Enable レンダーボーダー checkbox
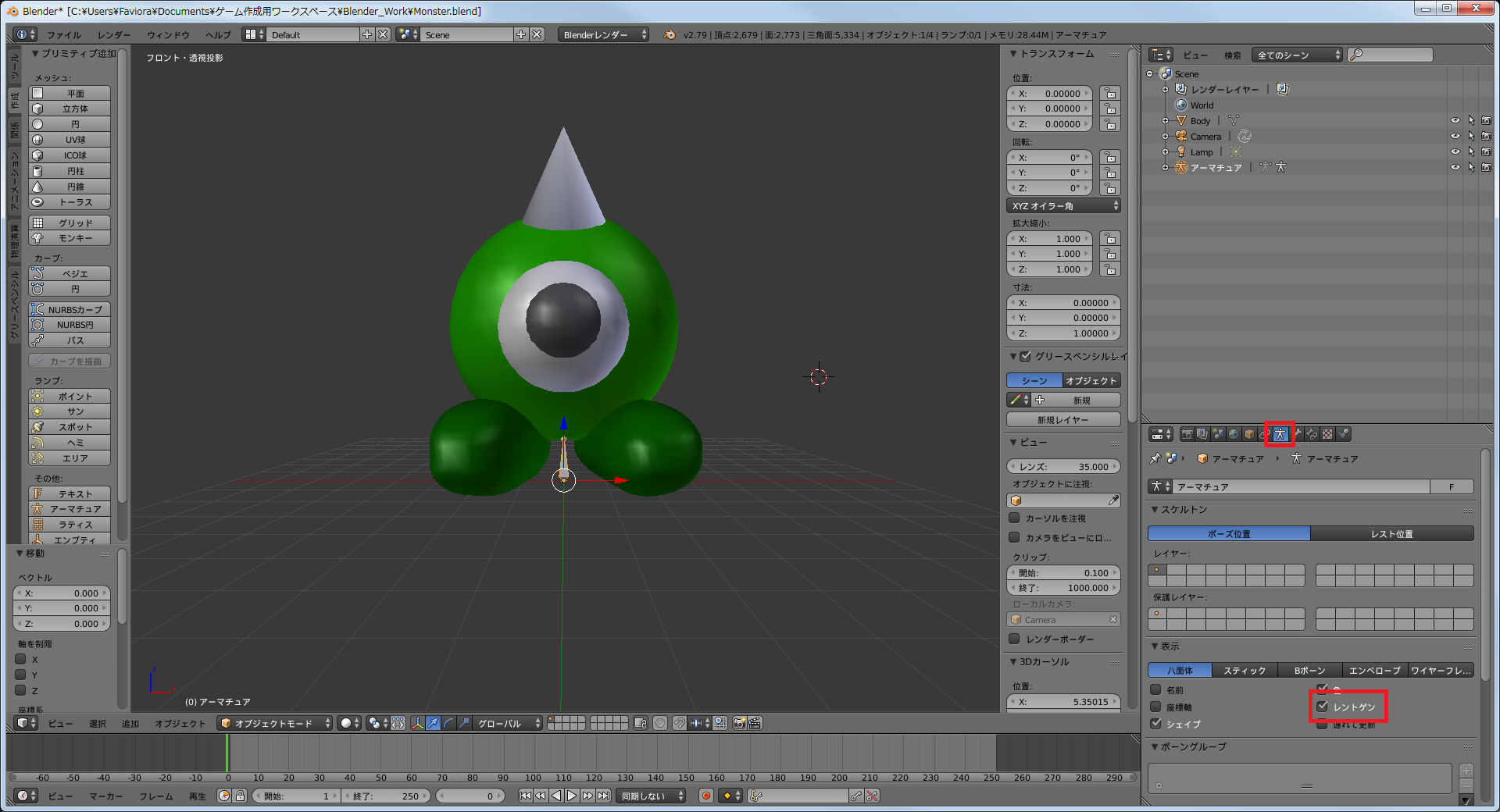The height and width of the screenshot is (812, 1500). 1014,639
